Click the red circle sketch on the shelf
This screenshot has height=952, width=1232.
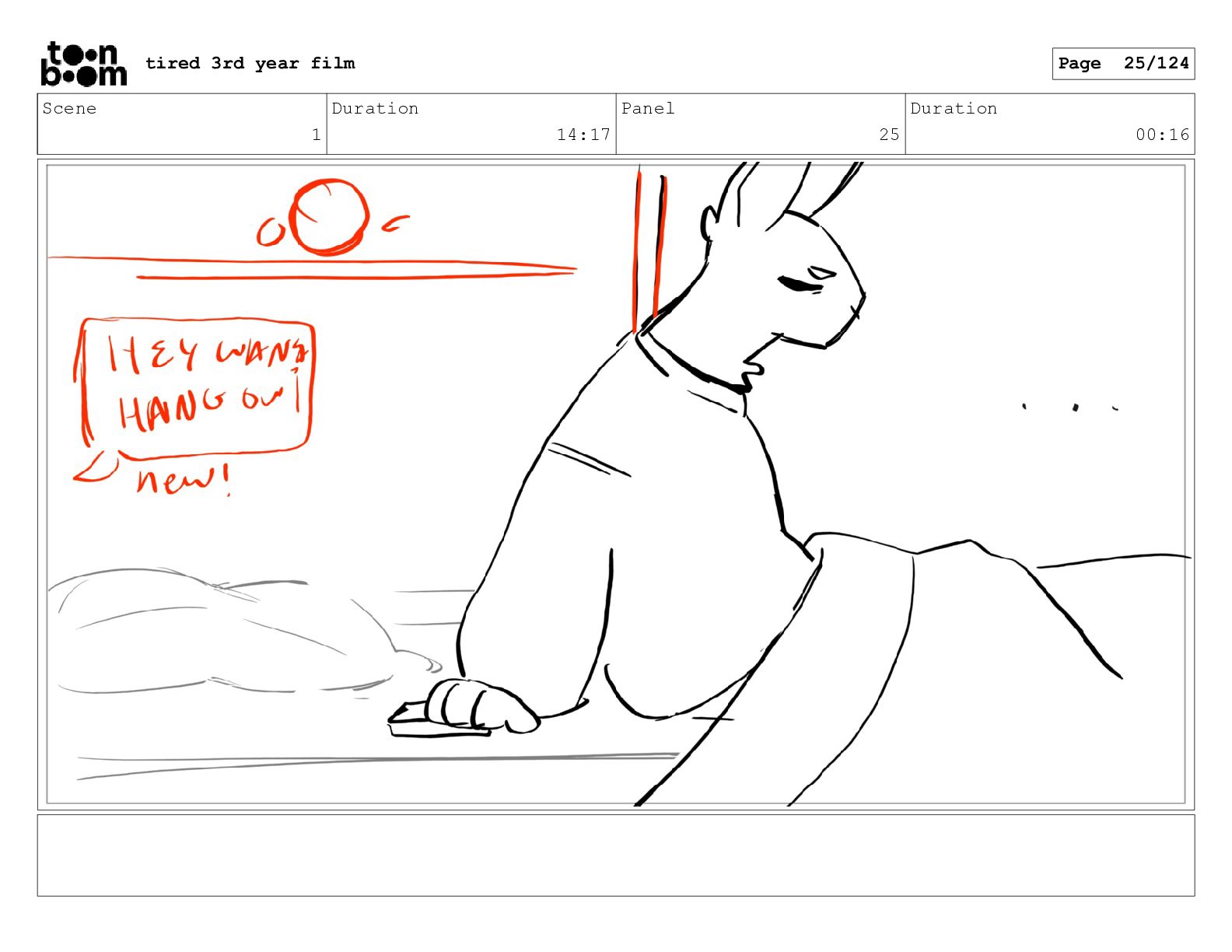(x=329, y=217)
